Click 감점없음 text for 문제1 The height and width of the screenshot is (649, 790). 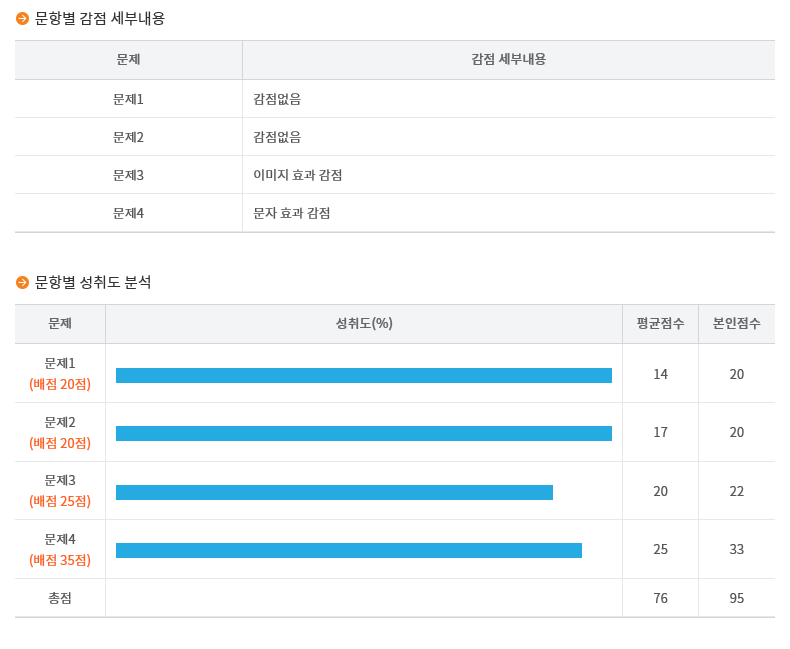pyautogui.click(x=277, y=99)
